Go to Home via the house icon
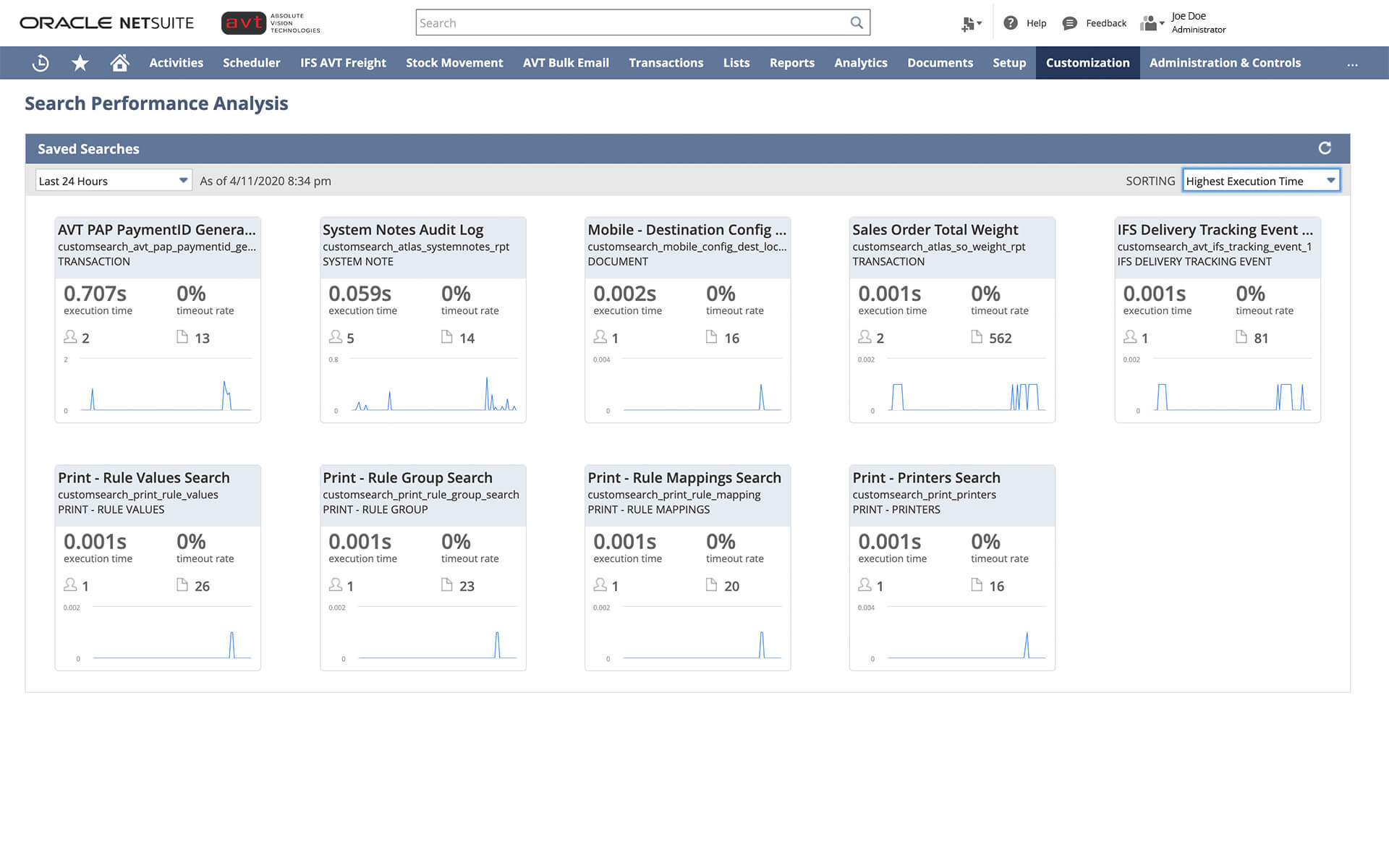Viewport: 1389px width, 868px height. click(x=119, y=63)
